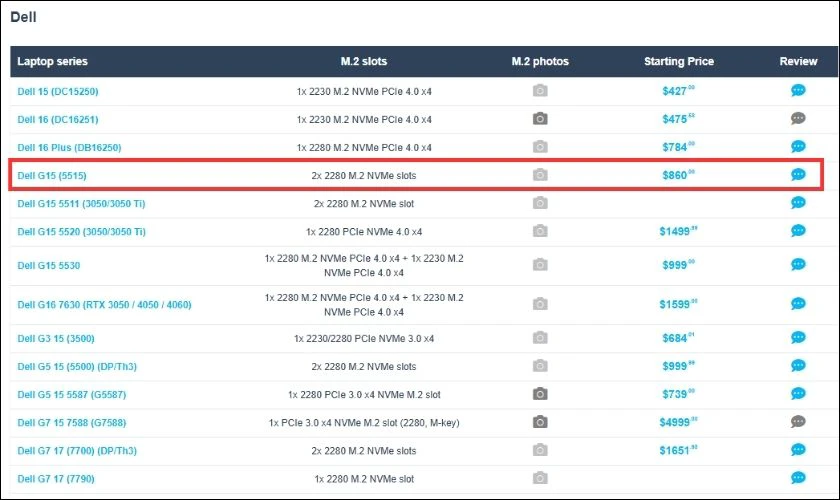840x500 pixels.
Task: Click the M.2 slots column header
Action: point(364,61)
